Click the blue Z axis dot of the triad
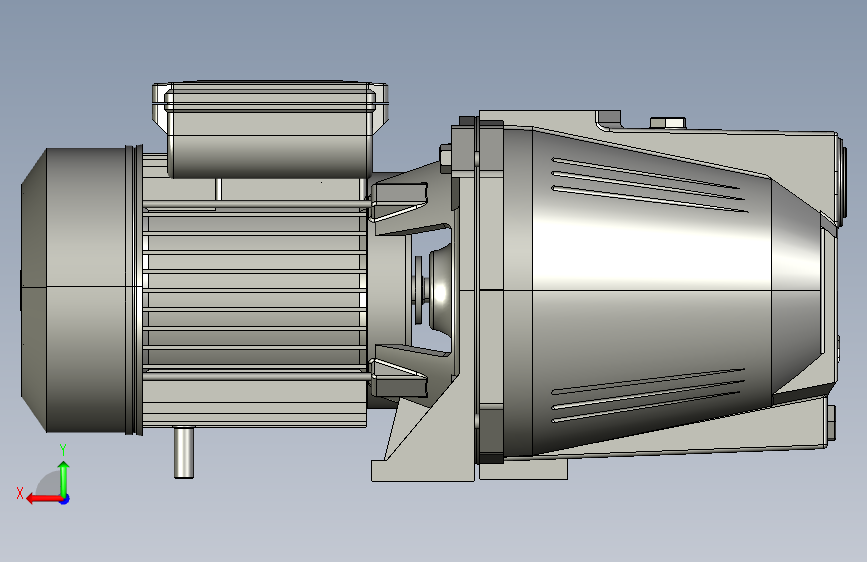Image resolution: width=867 pixels, height=562 pixels. (x=65, y=499)
